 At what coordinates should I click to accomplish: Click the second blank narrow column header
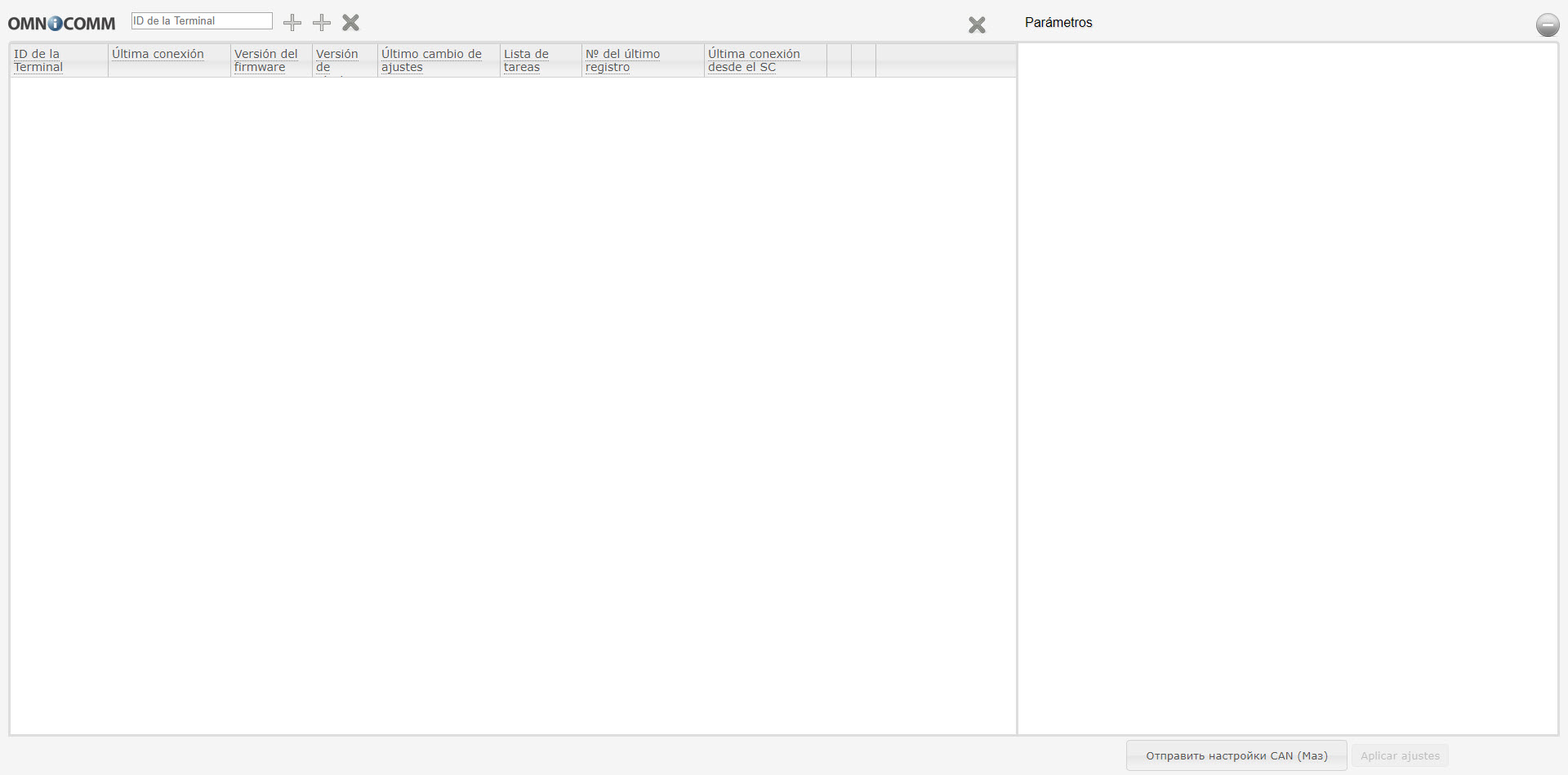tap(863, 60)
